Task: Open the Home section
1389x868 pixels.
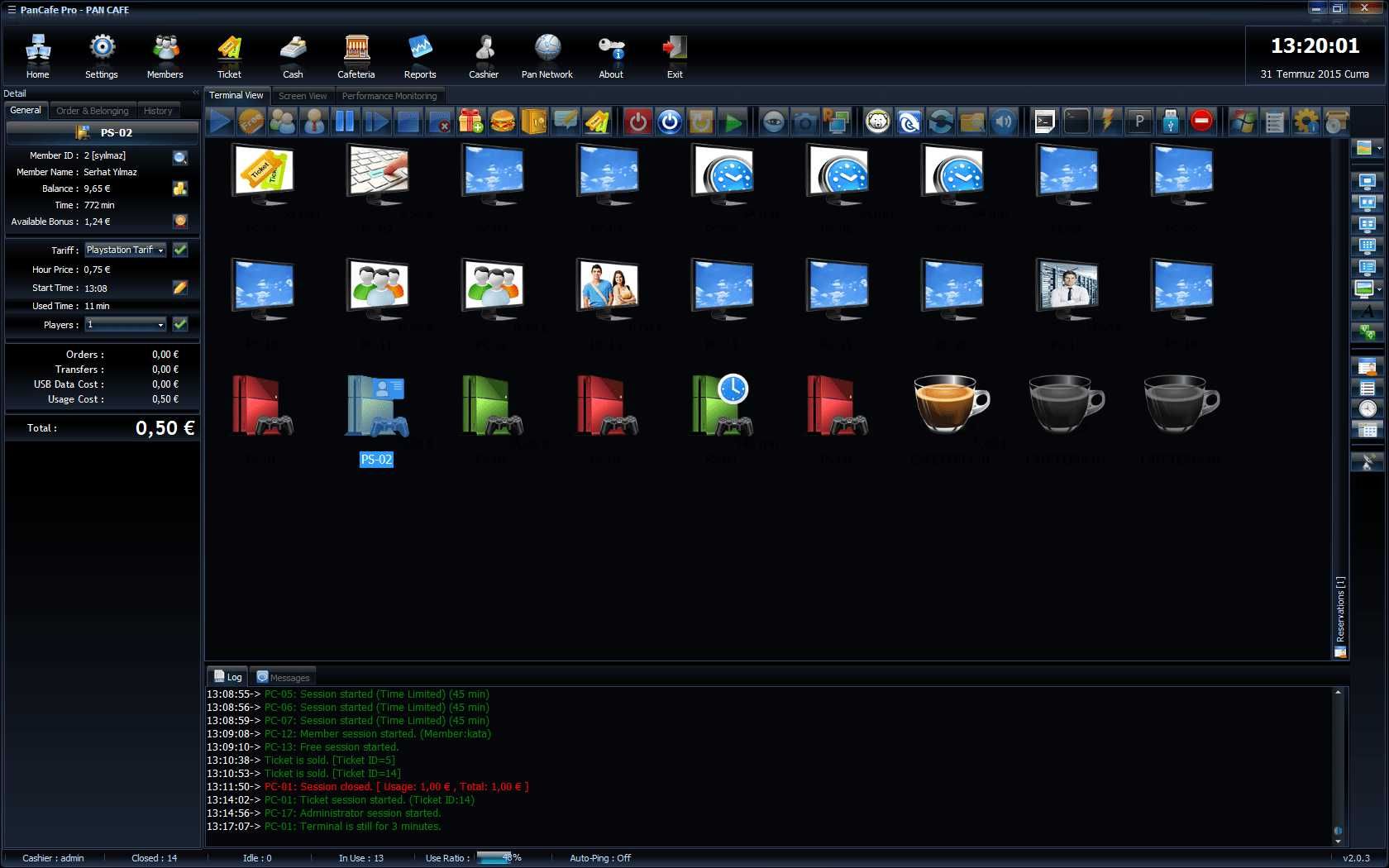Action: 37,56
